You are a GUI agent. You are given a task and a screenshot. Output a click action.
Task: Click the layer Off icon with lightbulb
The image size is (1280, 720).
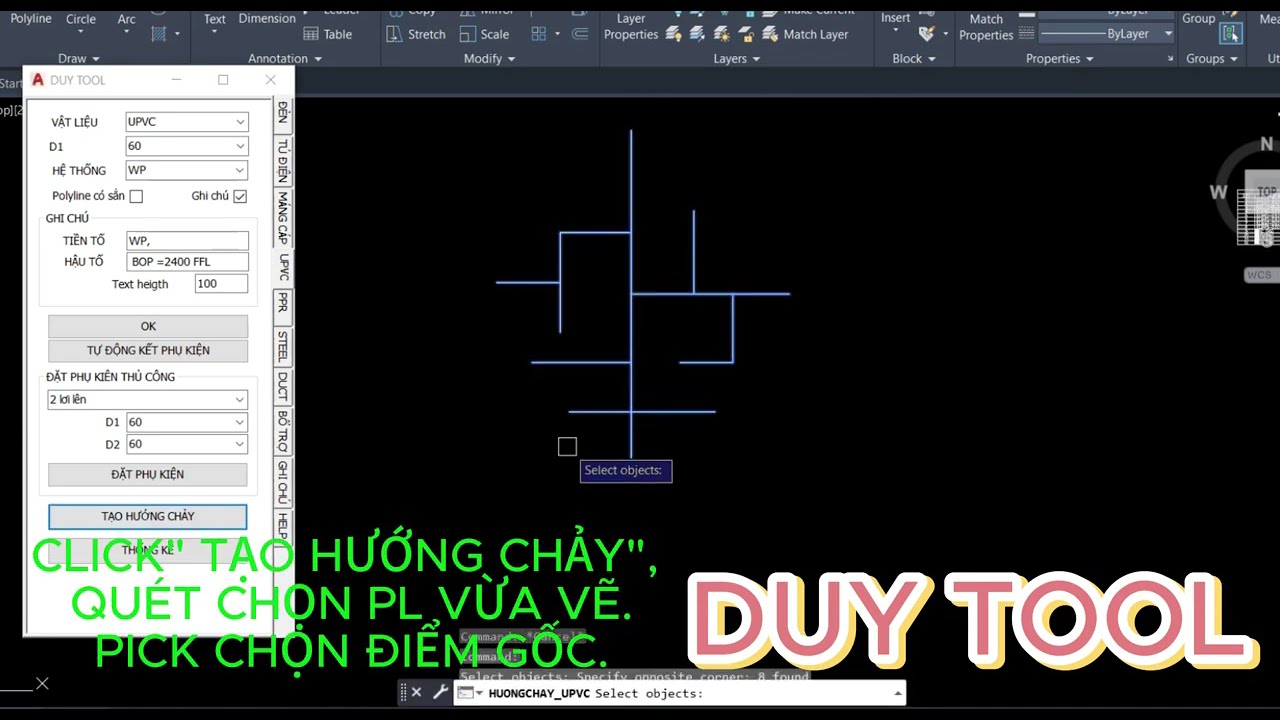click(673, 34)
